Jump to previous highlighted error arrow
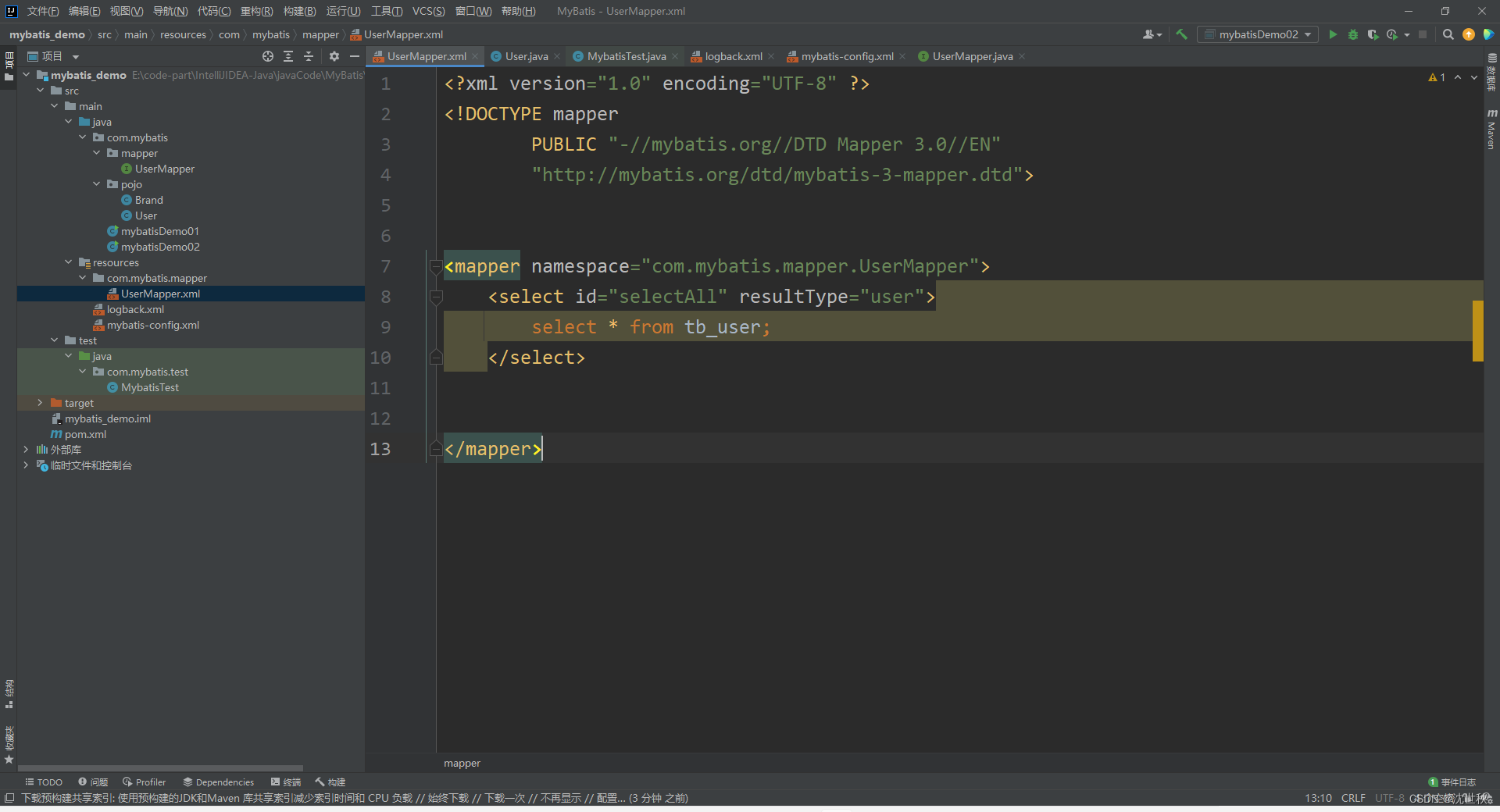 [x=1458, y=77]
